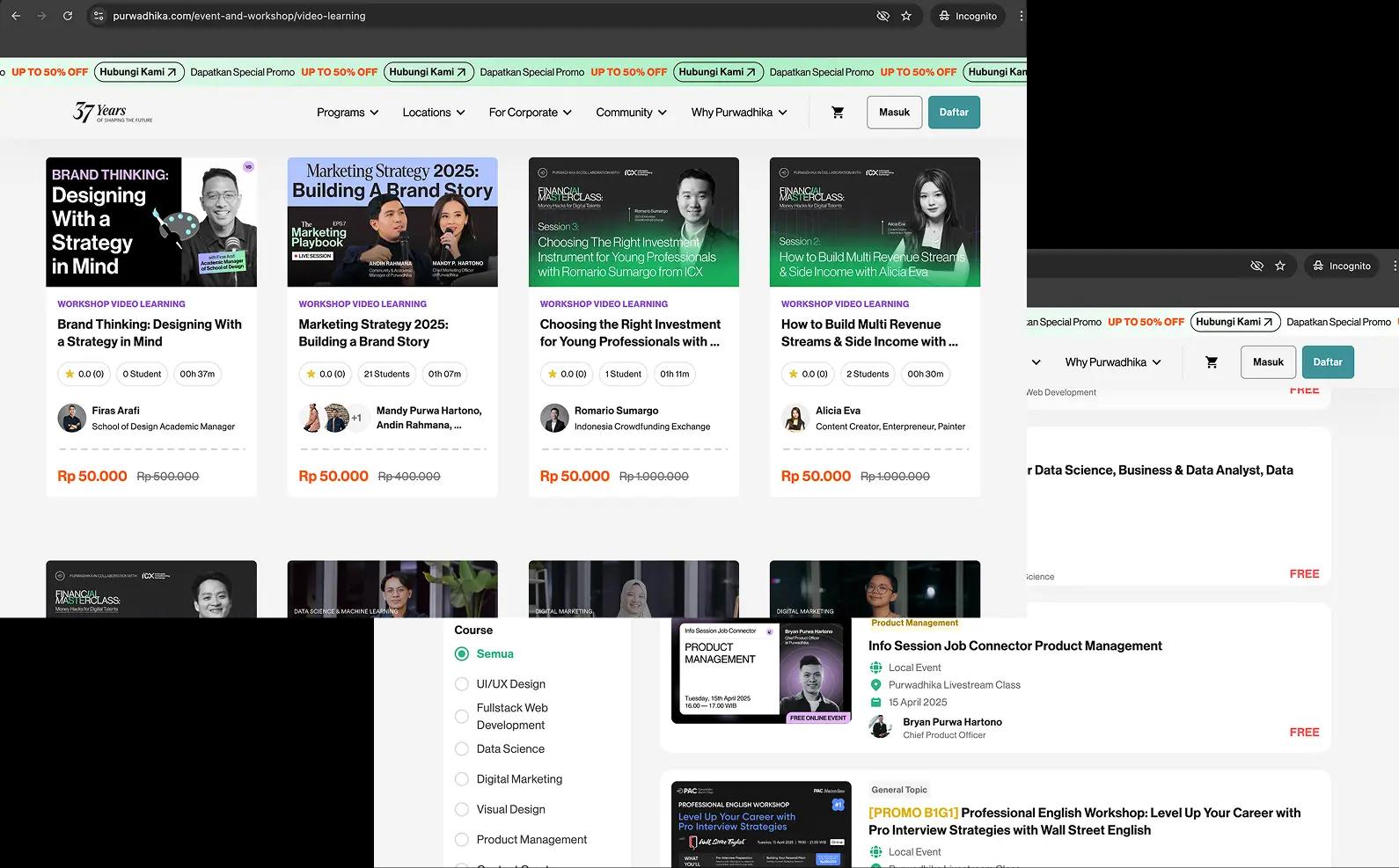
Task: Bookmark page with star icon in front window
Action: pos(906,16)
